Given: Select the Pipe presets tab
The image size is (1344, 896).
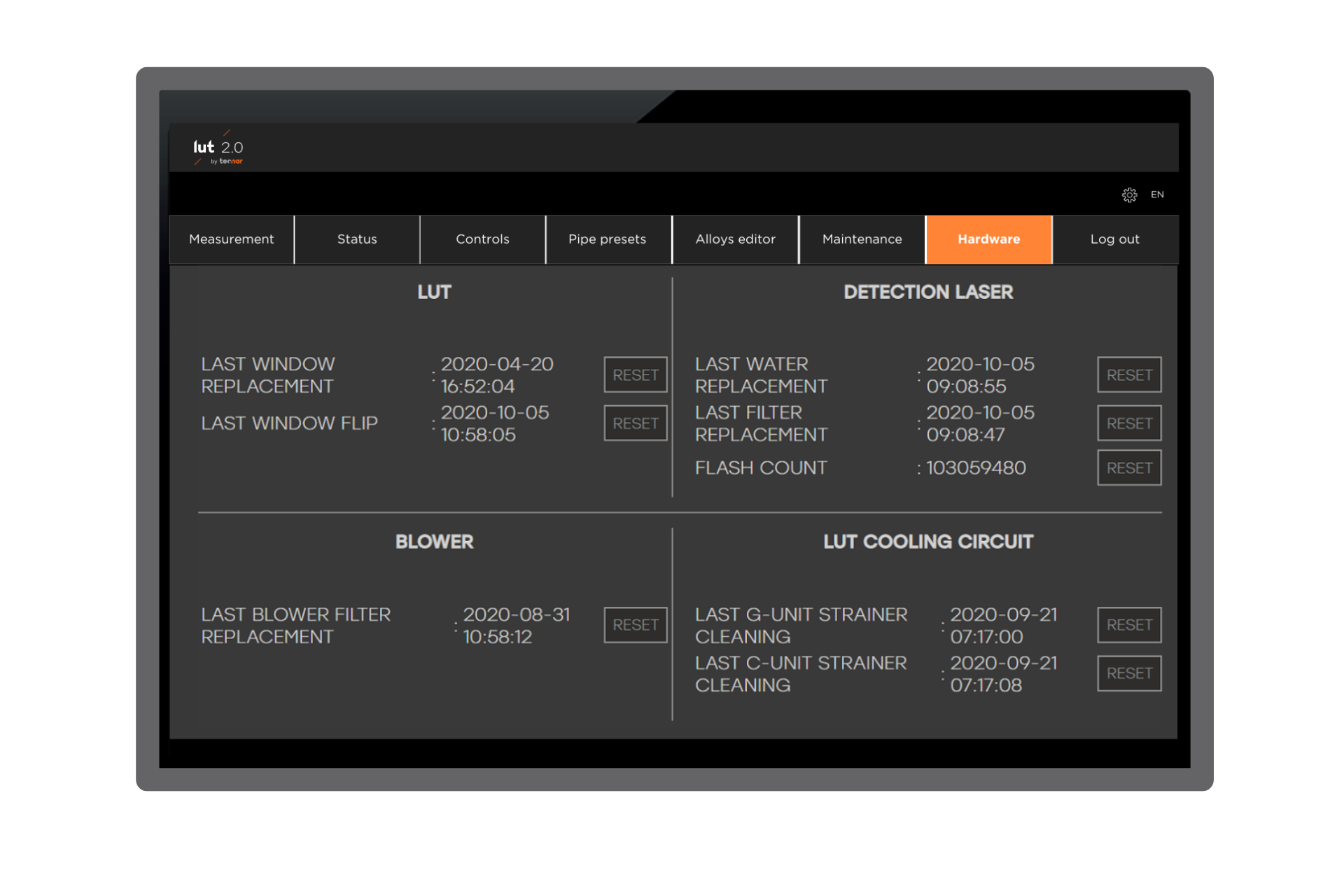Looking at the screenshot, I should tap(607, 239).
